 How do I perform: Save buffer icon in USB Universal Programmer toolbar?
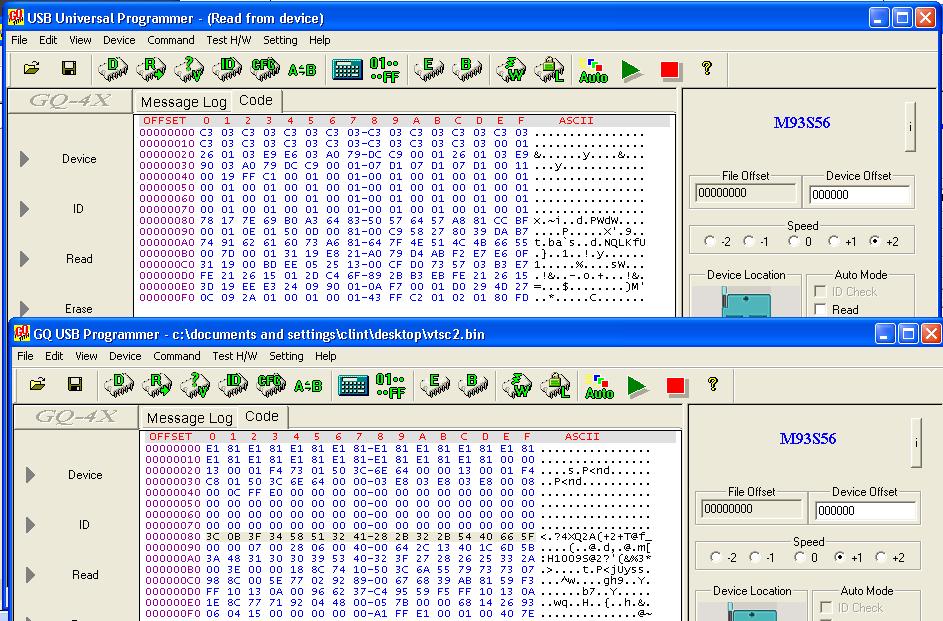coord(69,69)
